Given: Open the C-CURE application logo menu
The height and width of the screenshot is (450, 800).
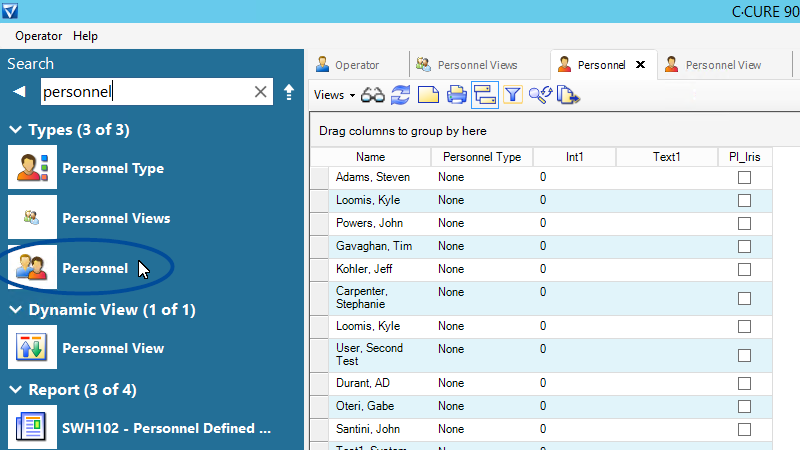Looking at the screenshot, I should [x=10, y=11].
